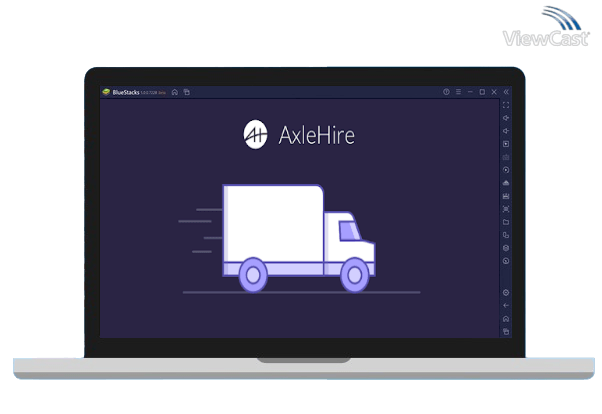
Task: Open multi-instance manager icon in title bar
Action: pyautogui.click(x=187, y=92)
